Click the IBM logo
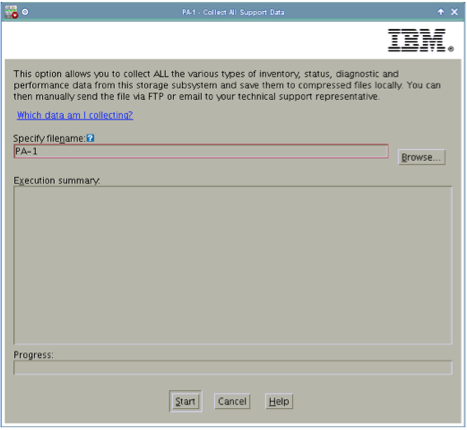The height and width of the screenshot is (430, 467). [x=417, y=40]
